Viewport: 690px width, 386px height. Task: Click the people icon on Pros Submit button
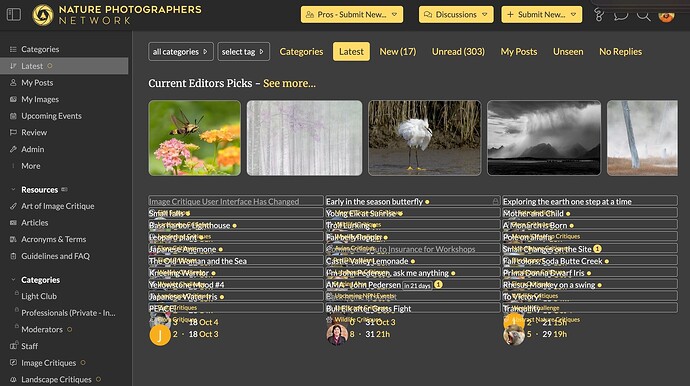tap(310, 15)
